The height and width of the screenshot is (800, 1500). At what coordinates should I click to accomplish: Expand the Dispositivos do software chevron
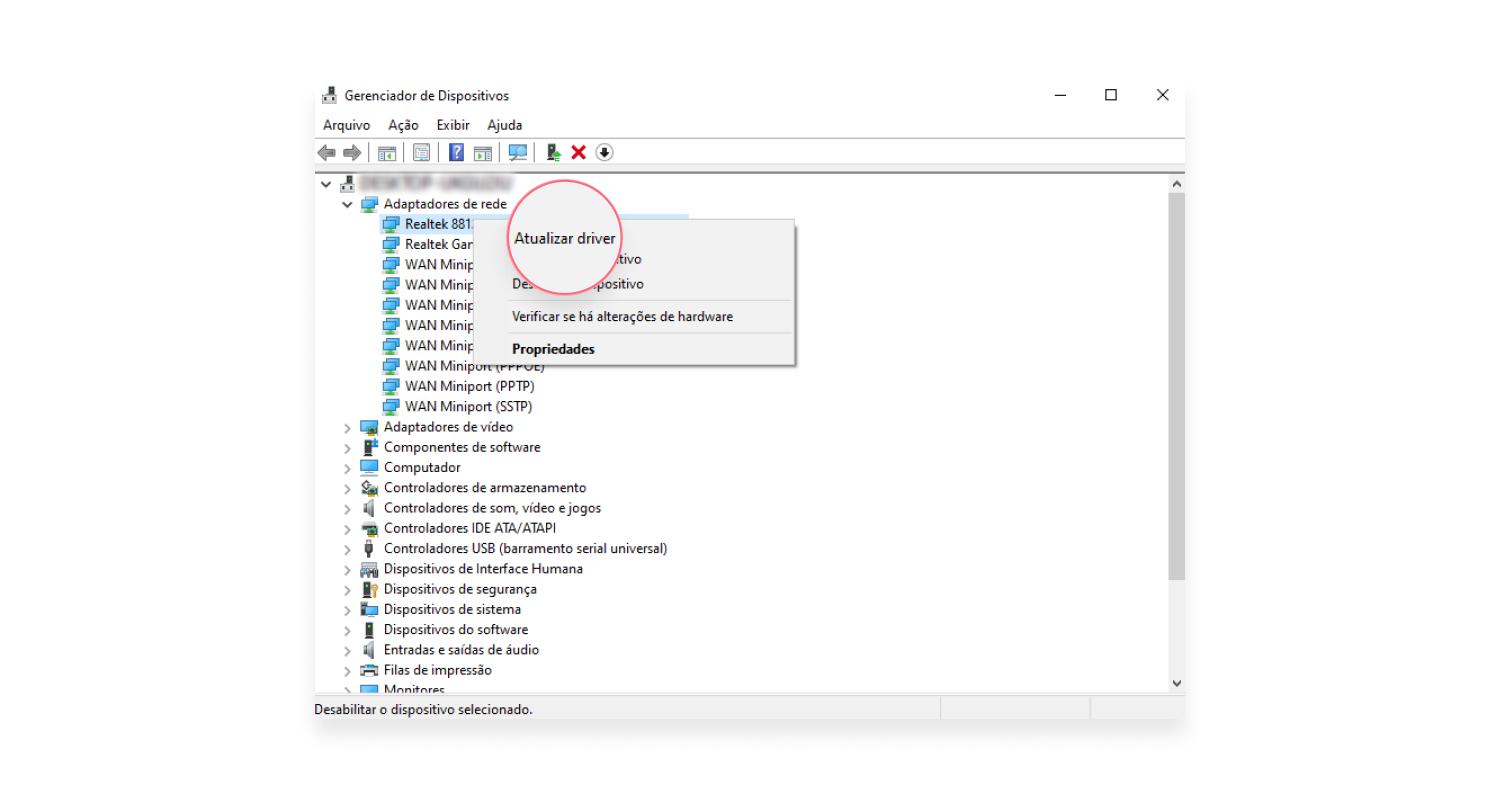tap(348, 630)
